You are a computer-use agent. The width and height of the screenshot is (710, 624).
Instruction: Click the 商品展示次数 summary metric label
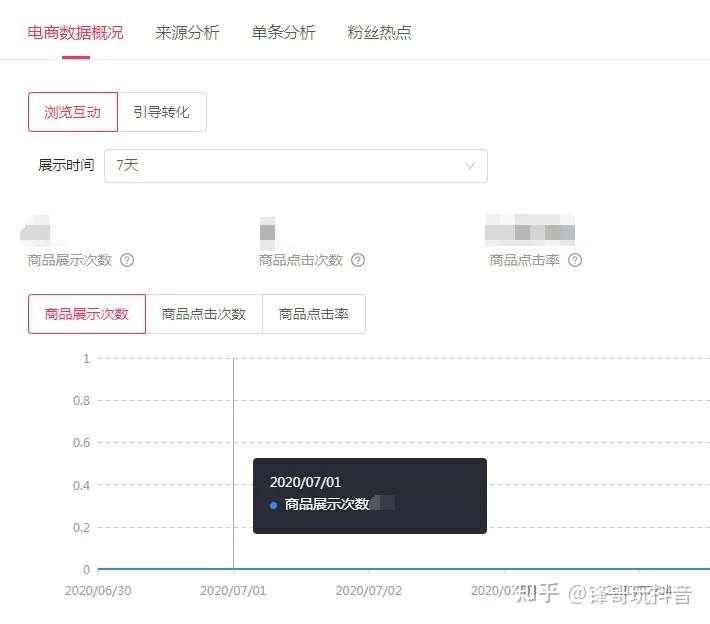[x=69, y=260]
